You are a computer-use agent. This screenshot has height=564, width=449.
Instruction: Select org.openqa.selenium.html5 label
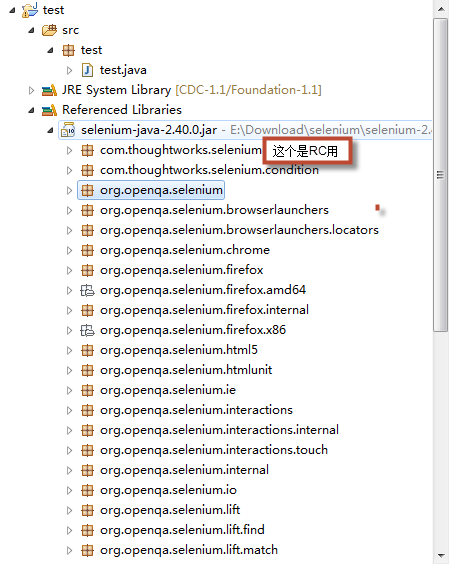click(x=179, y=350)
